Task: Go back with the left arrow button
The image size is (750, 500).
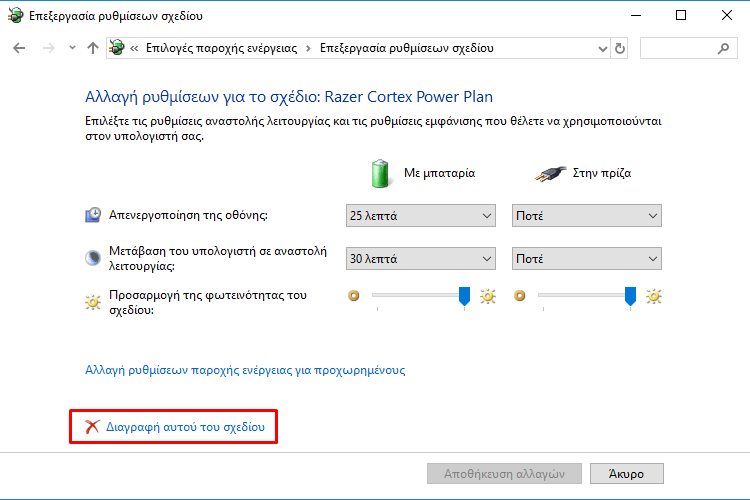Action: pos(19,48)
